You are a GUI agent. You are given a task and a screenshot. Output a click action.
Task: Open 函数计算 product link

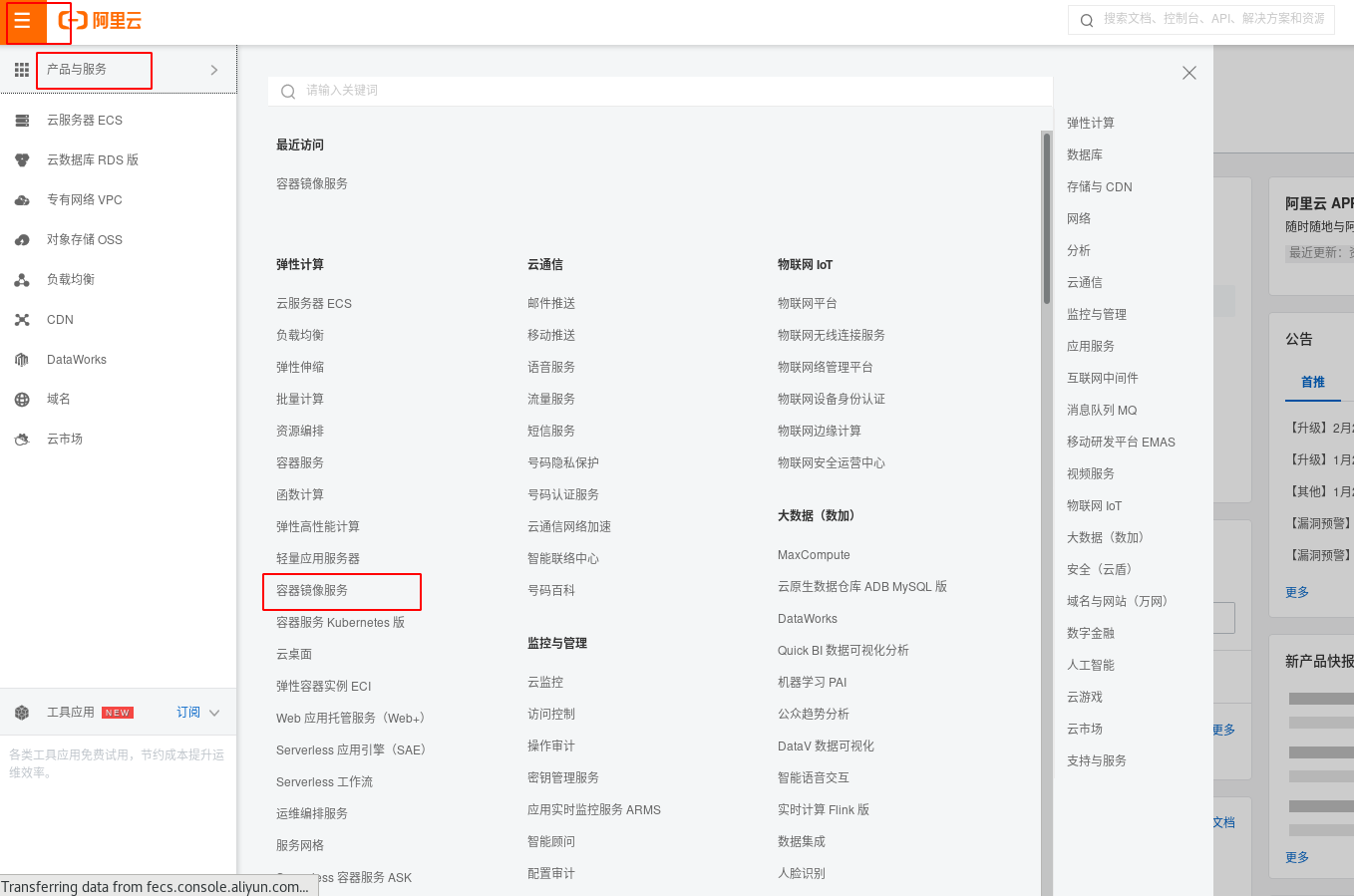[x=300, y=494]
